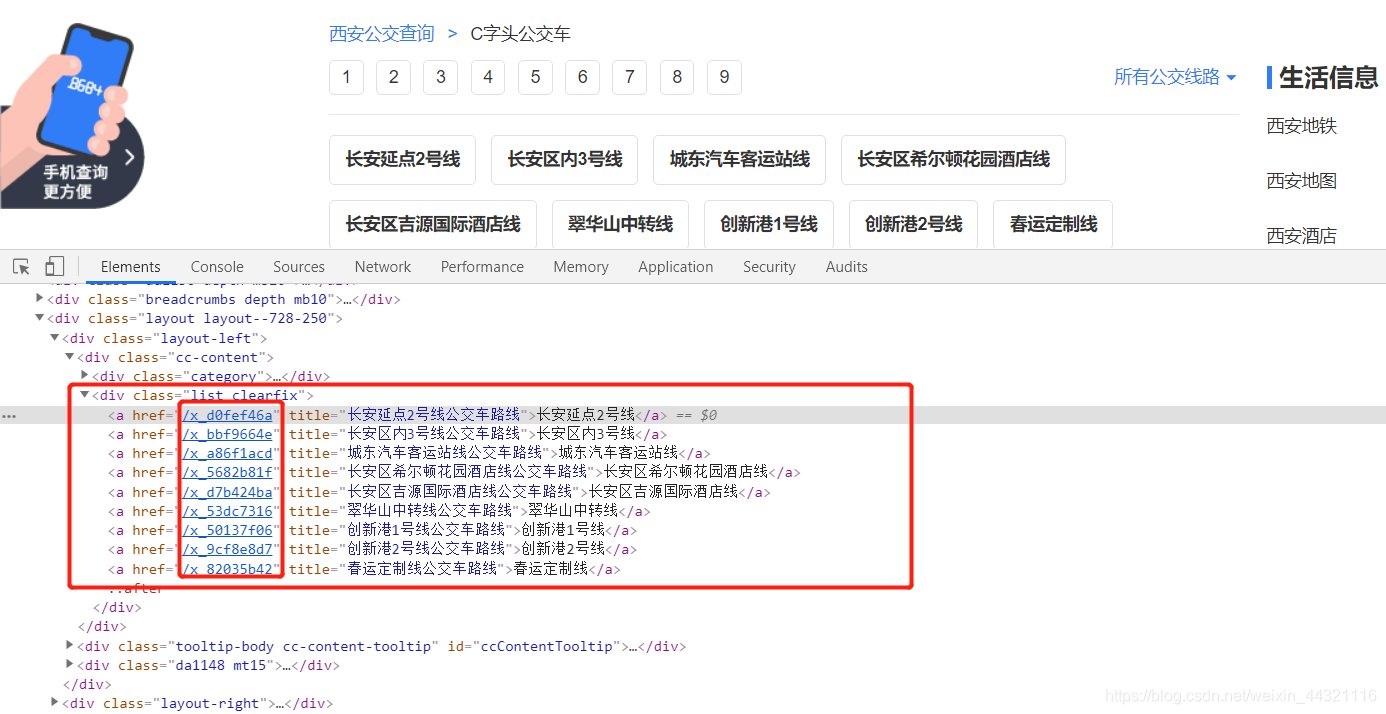Viewport: 1386px width, 714px height.
Task: Click the 西安地图 sidebar link
Action: point(1301,181)
